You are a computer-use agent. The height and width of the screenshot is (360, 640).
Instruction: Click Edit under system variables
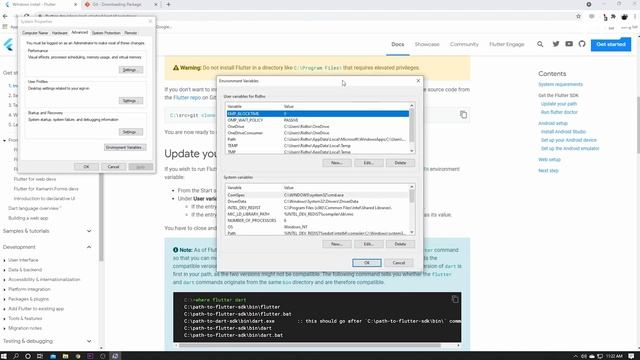369,244
